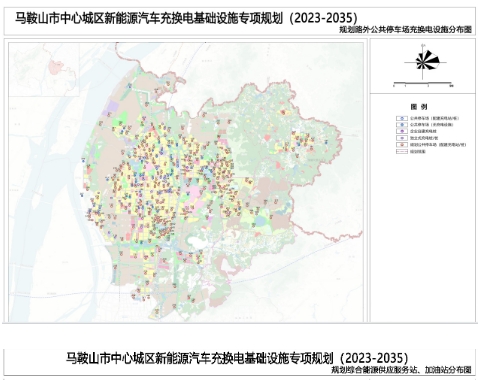Click the subtitle 规划综合能源供应服务站、加油站分布图
The height and width of the screenshot is (380, 490).
pos(401,370)
